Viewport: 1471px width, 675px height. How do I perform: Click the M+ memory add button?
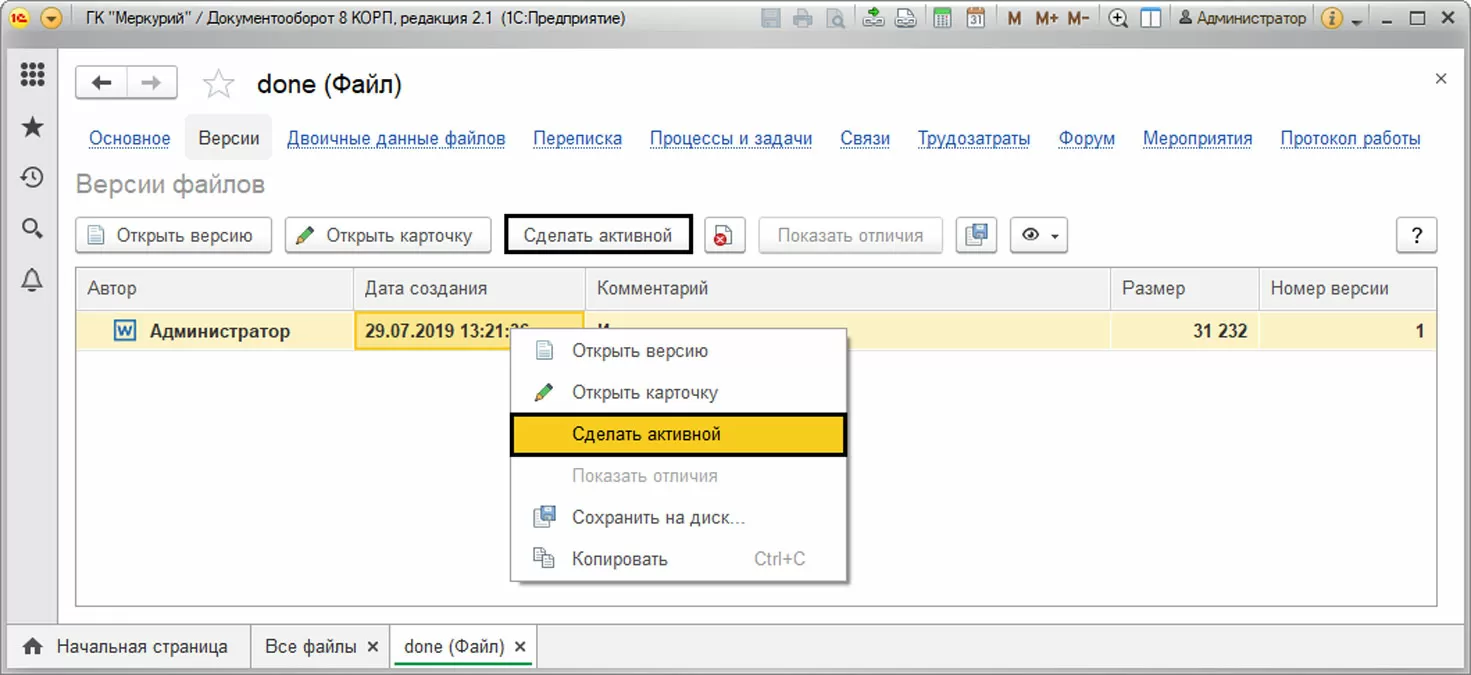[1046, 18]
